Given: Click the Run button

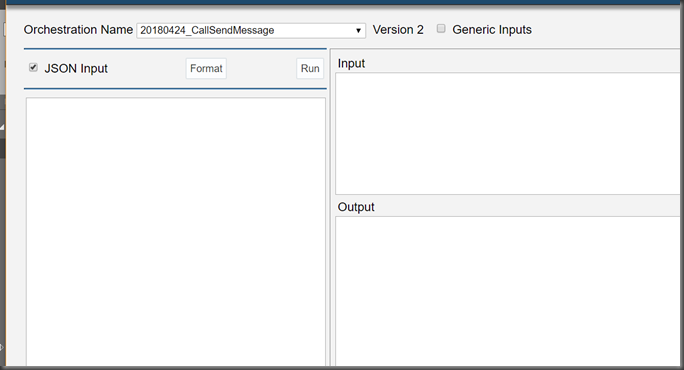Looking at the screenshot, I should [x=310, y=69].
